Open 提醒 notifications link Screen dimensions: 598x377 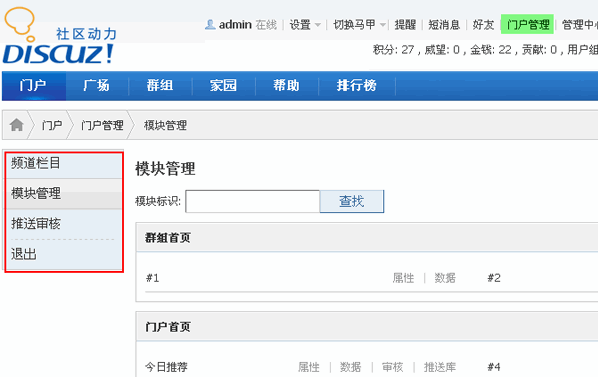[x=405, y=24]
